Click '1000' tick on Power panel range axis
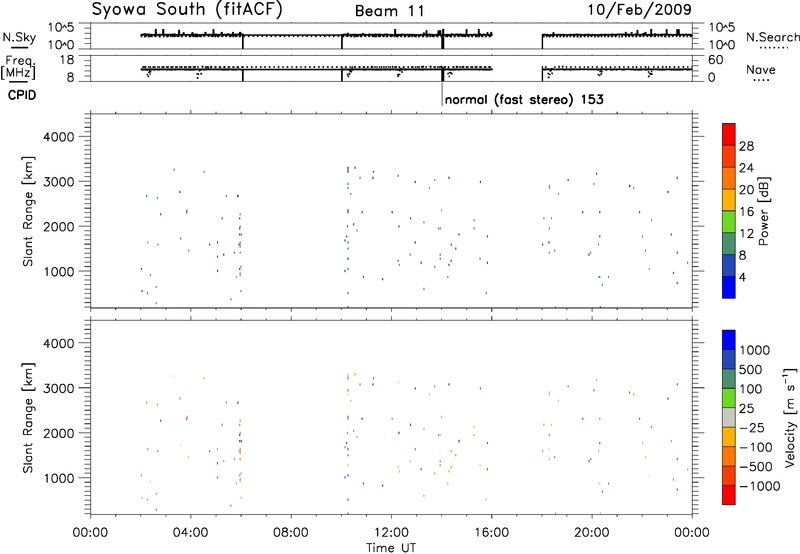Image resolution: width=800 pixels, height=554 pixels. click(x=59, y=271)
